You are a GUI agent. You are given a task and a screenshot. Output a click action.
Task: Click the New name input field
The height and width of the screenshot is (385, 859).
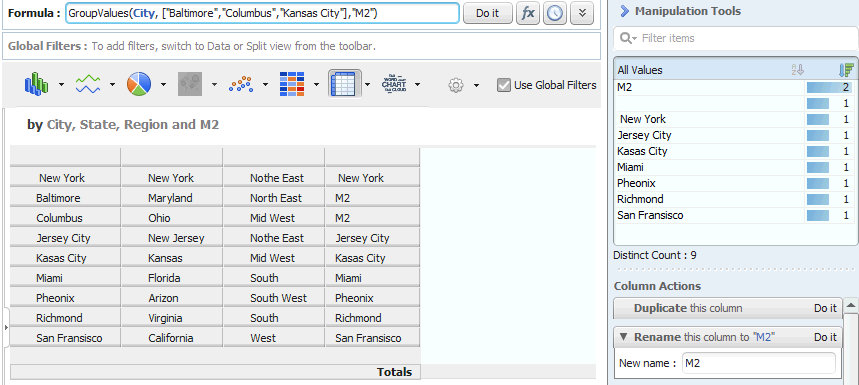(x=759, y=363)
